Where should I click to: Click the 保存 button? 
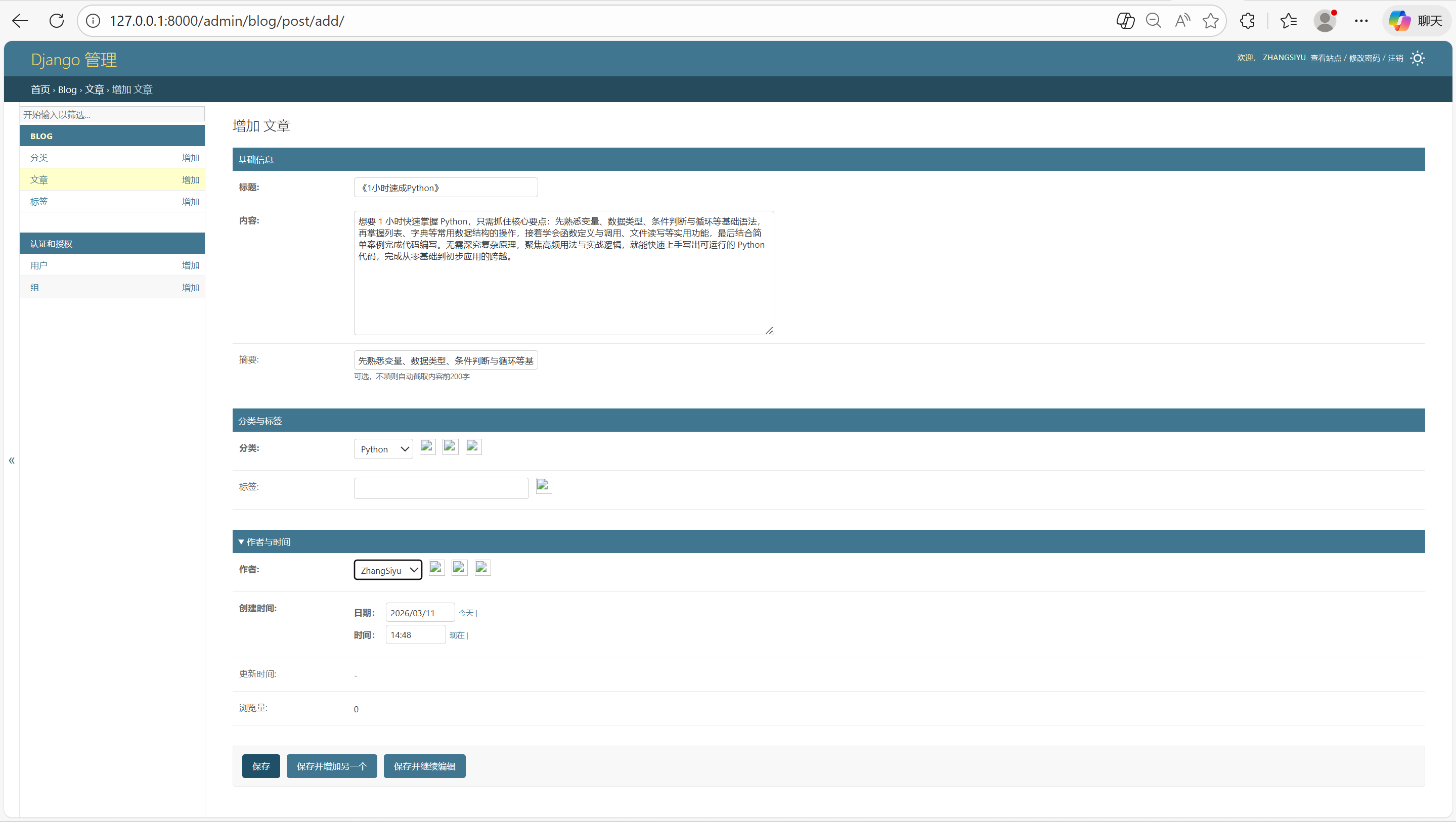[x=260, y=766]
